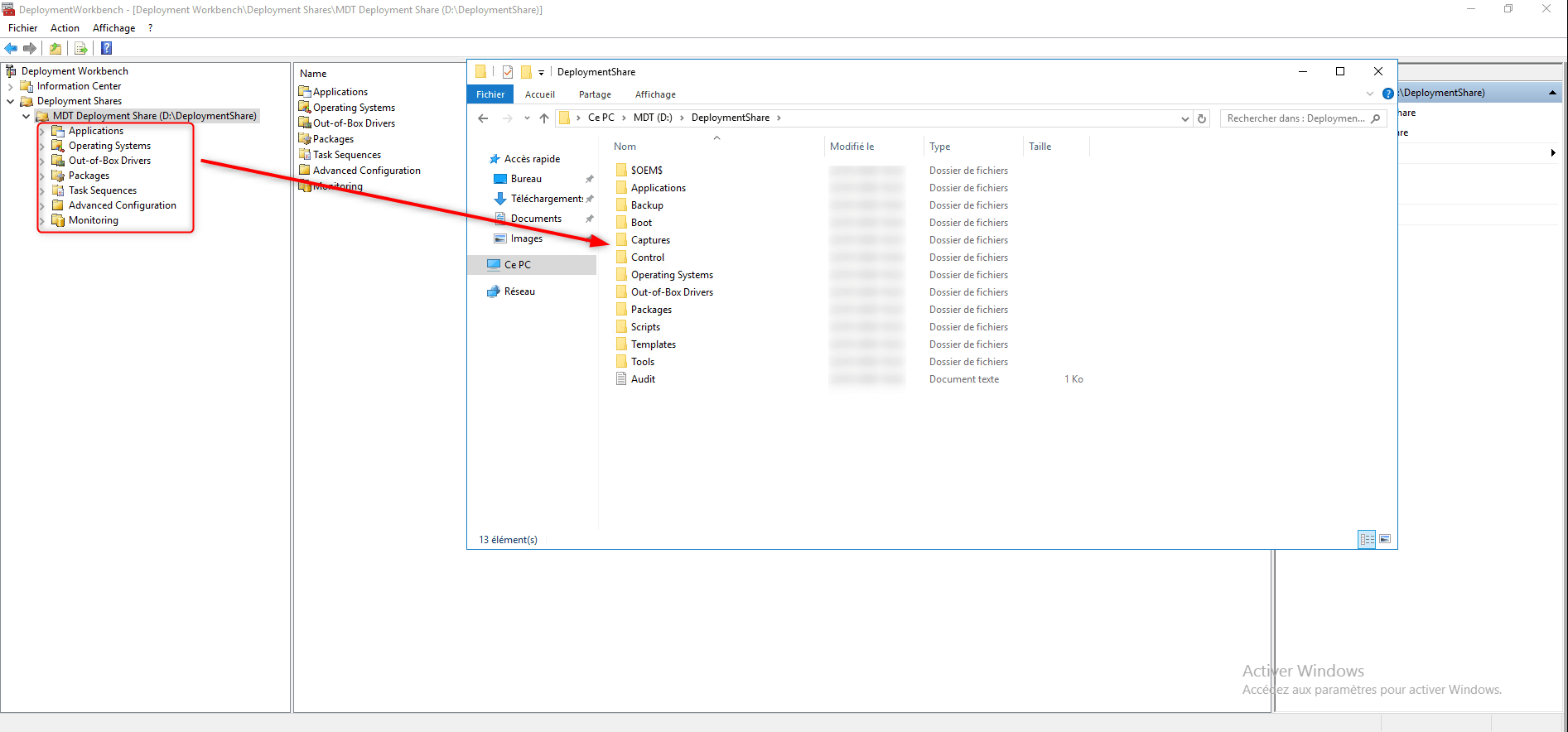Click Ce PC in the address breadcrumb

point(601,118)
